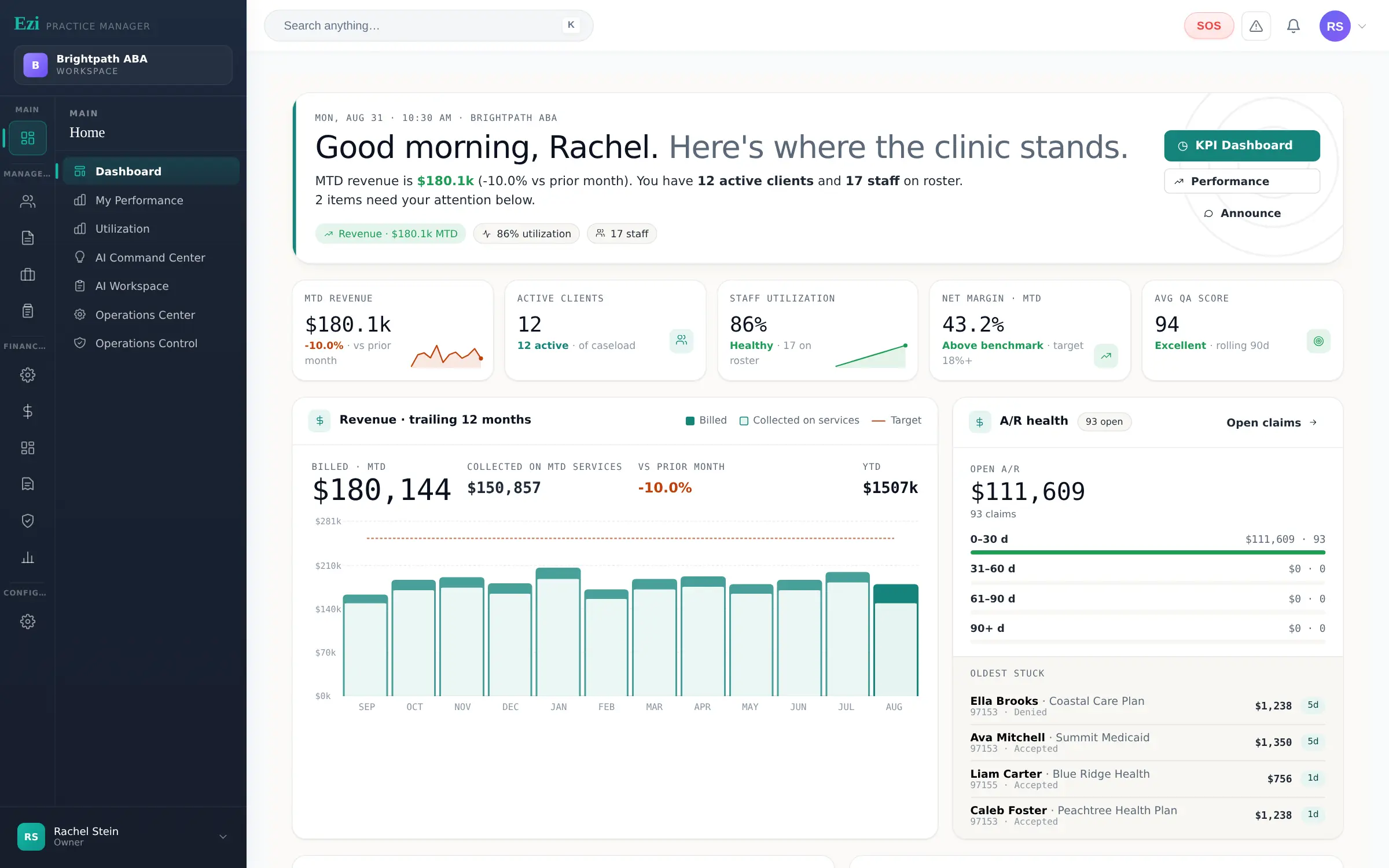Viewport: 1389px width, 868px height.
Task: Open the notifications bell
Action: pyautogui.click(x=1294, y=26)
